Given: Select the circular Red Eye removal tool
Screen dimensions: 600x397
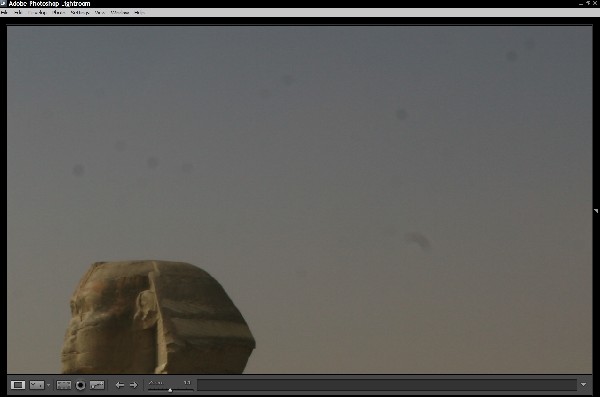Looking at the screenshot, I should pyautogui.click(x=80, y=385).
